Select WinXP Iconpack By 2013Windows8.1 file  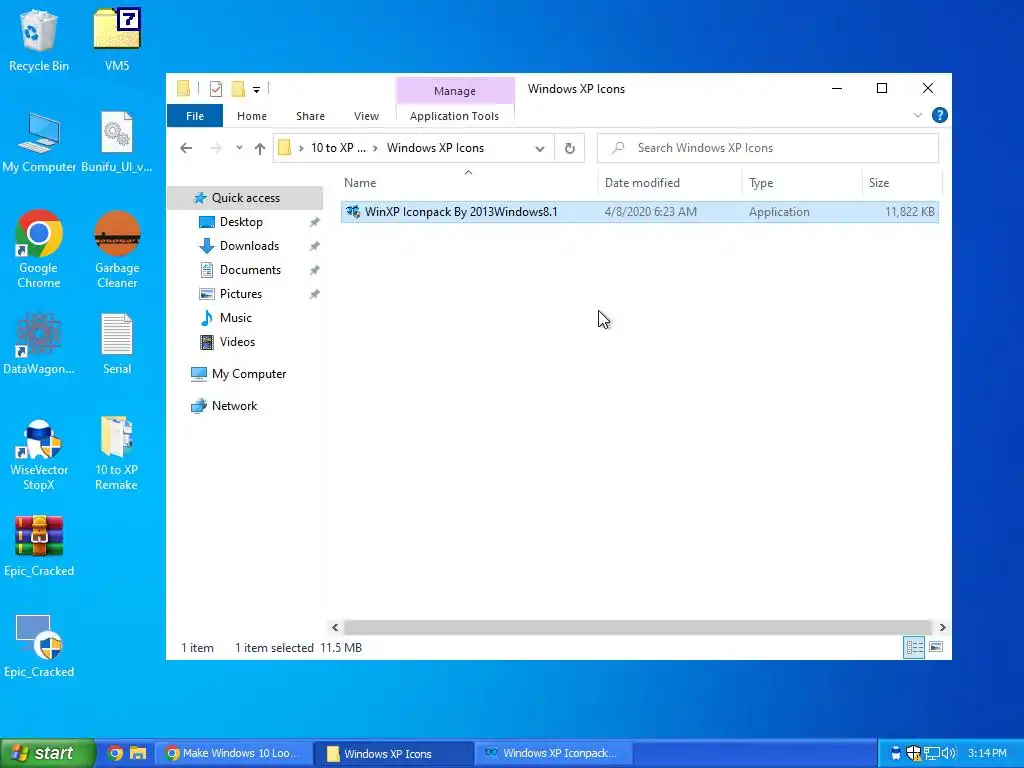coord(639,212)
